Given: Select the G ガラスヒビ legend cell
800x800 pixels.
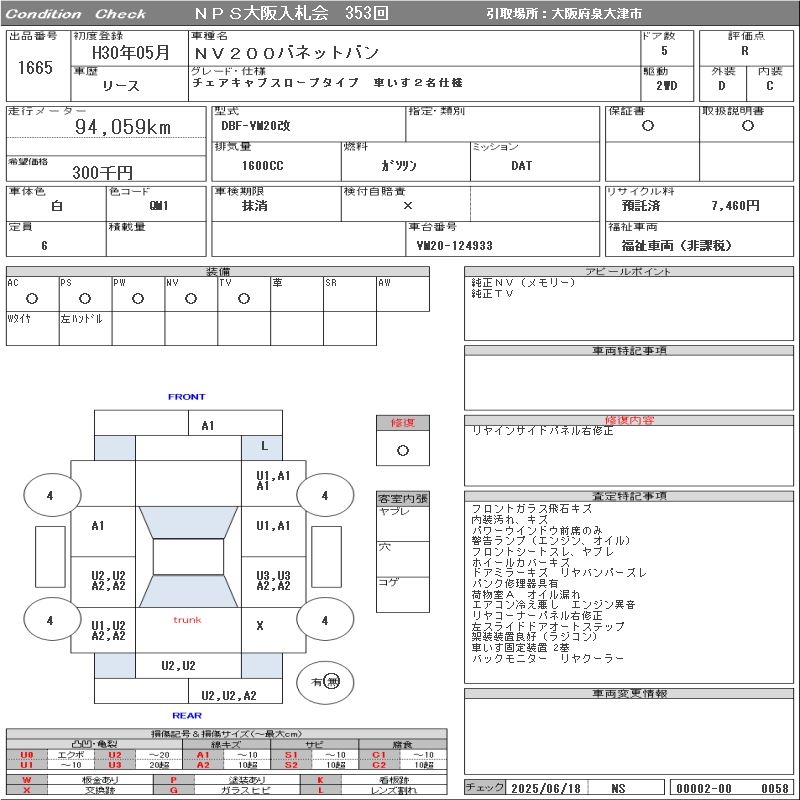Looking at the screenshot, I should pyautogui.click(x=173, y=790).
